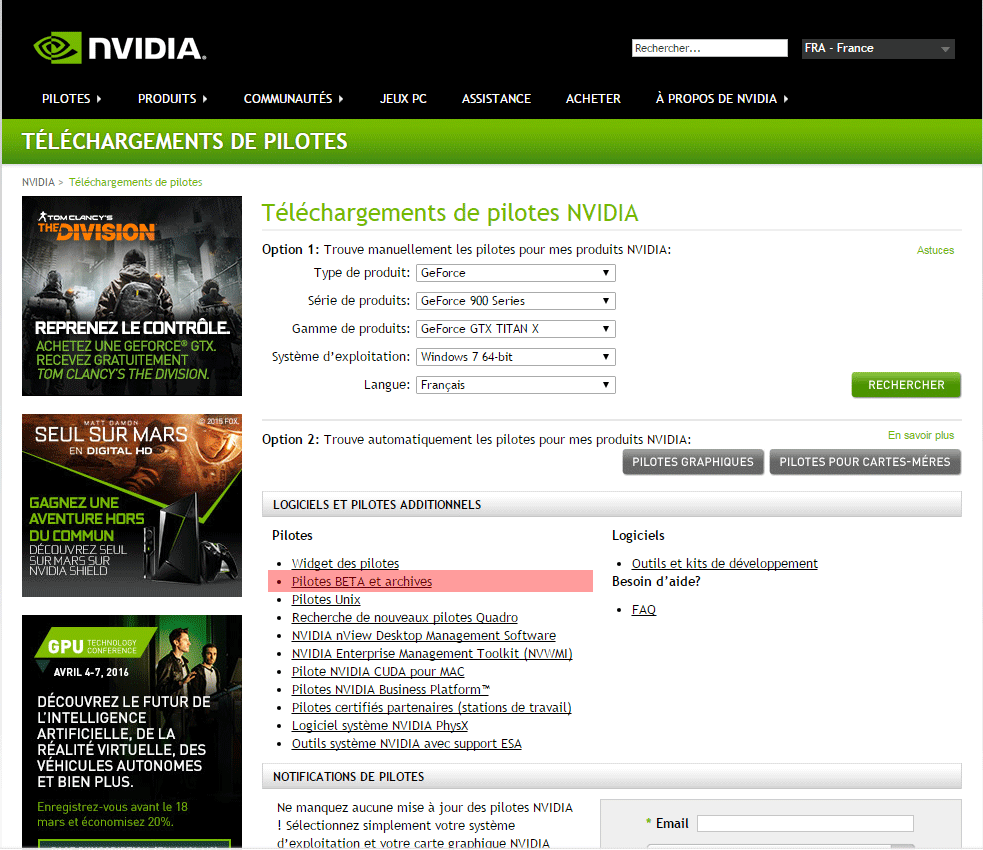Focus the Rechercher search field
The image size is (983, 850).
click(x=710, y=48)
